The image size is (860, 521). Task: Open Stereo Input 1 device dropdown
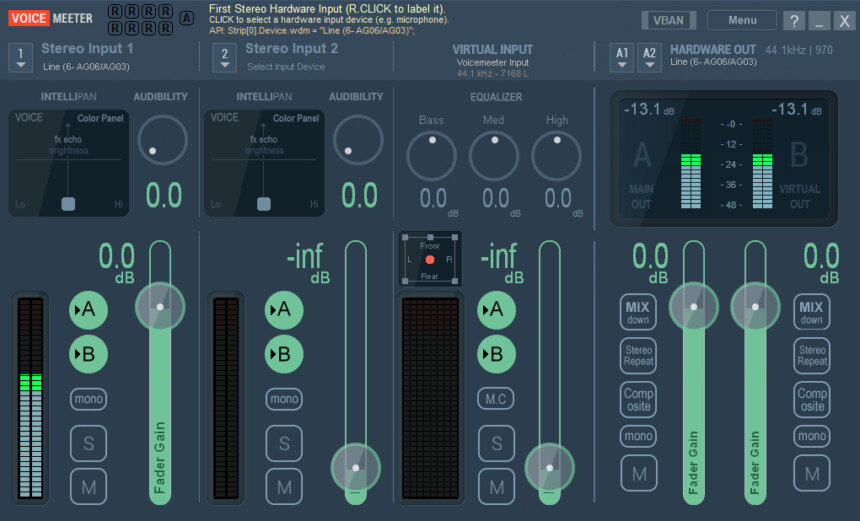point(21,58)
